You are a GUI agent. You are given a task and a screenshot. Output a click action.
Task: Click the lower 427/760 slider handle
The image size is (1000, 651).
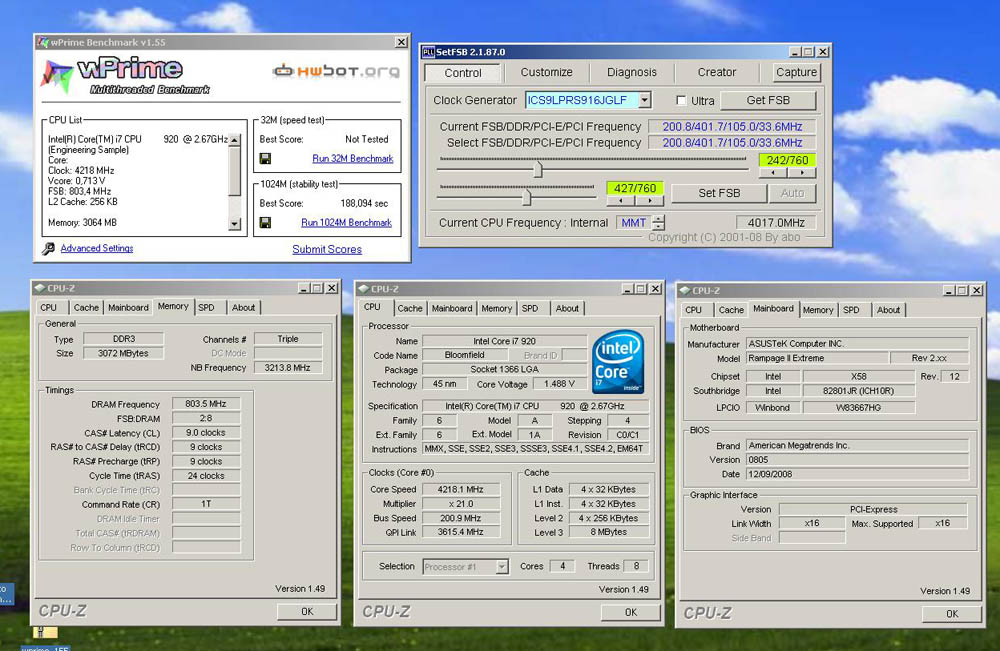pos(526,197)
